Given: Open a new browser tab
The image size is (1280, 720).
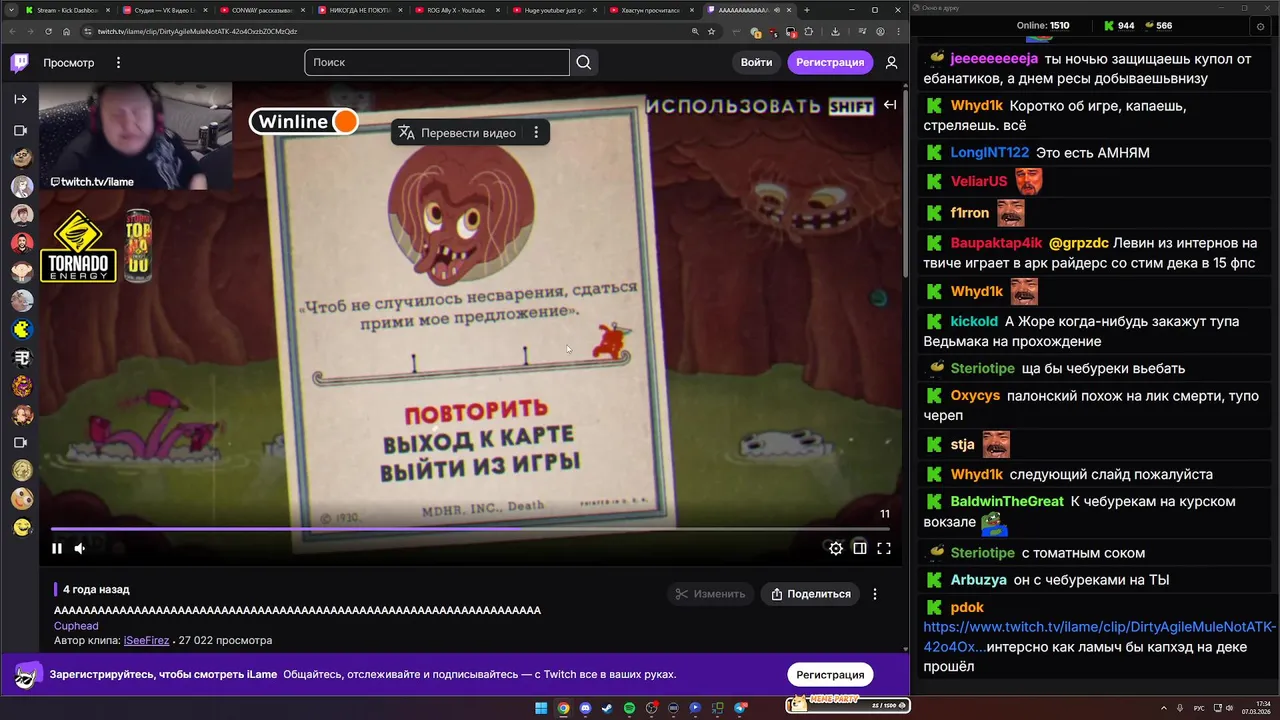Looking at the screenshot, I should pos(807,10).
